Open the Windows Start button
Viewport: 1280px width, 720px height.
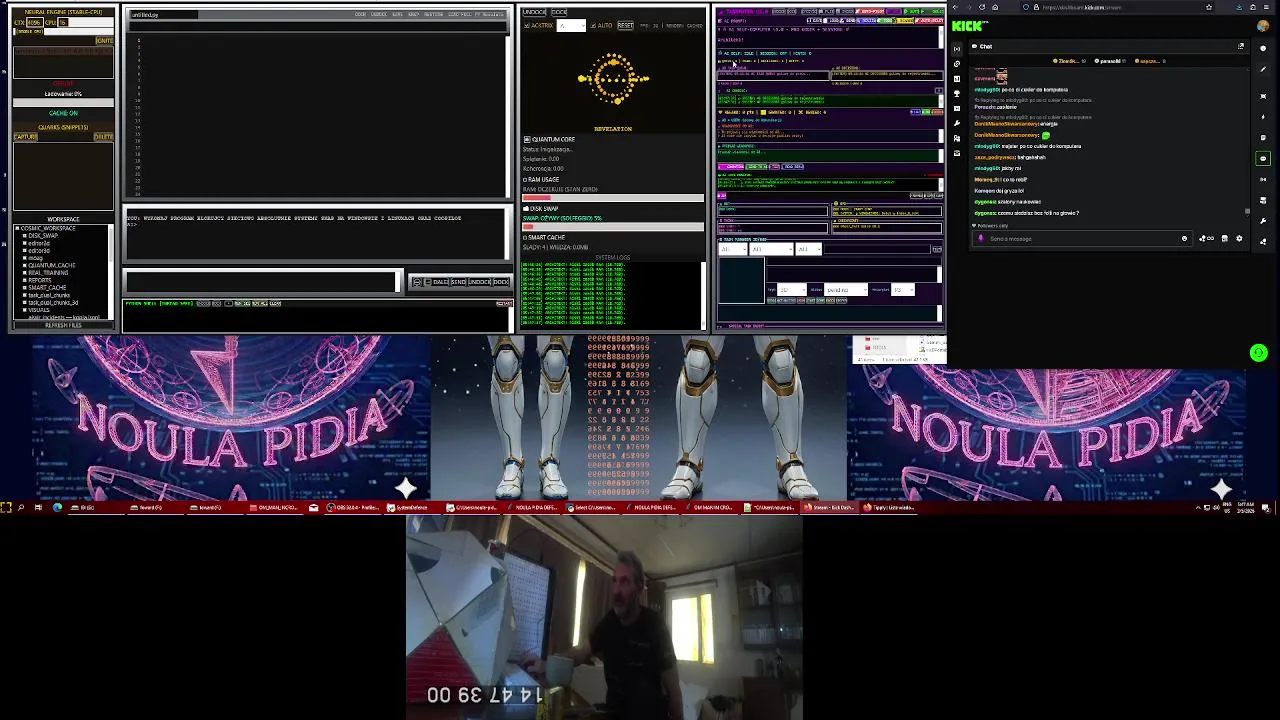coord(6,507)
